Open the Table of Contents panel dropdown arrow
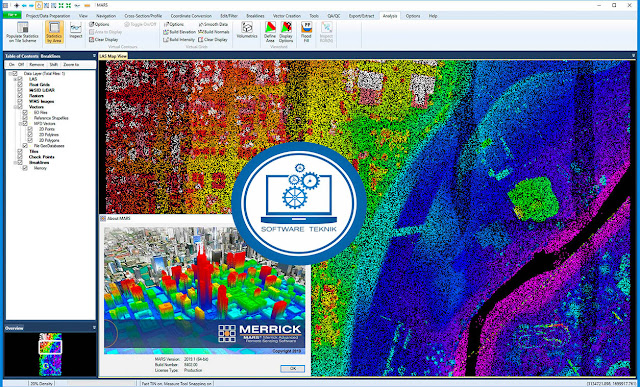Screen dimensions: 640x387 tap(94, 56)
